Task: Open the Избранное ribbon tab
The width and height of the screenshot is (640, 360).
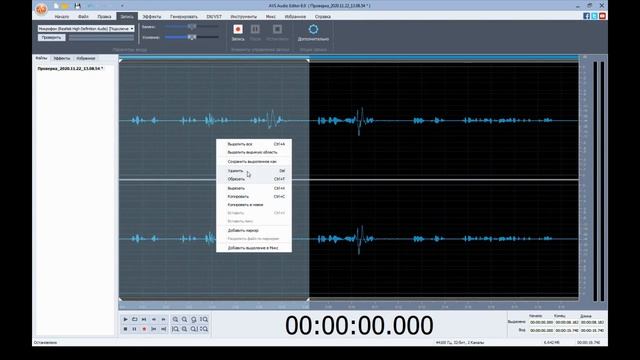Action: [x=295, y=17]
